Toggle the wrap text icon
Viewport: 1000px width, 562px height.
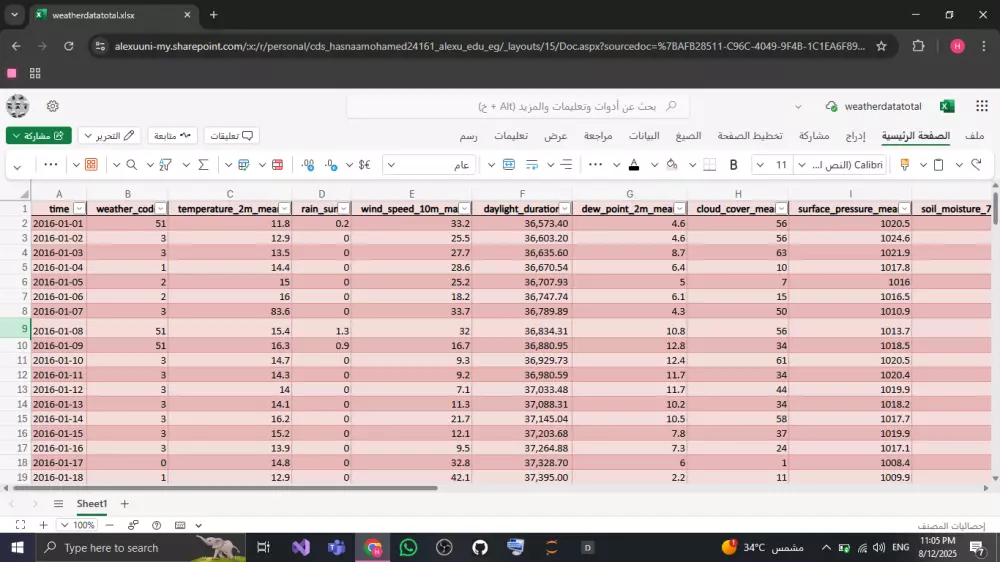pyautogui.click(x=532, y=165)
